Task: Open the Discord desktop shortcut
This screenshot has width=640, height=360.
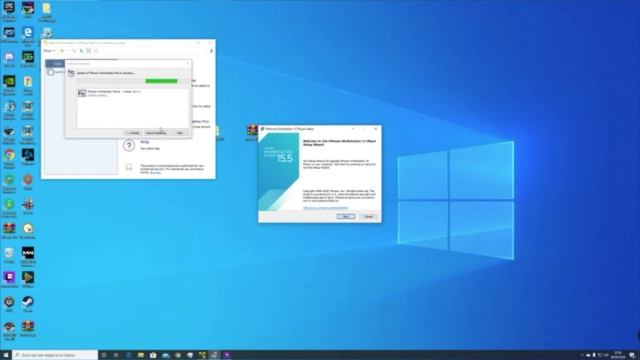Action: (x=9, y=59)
